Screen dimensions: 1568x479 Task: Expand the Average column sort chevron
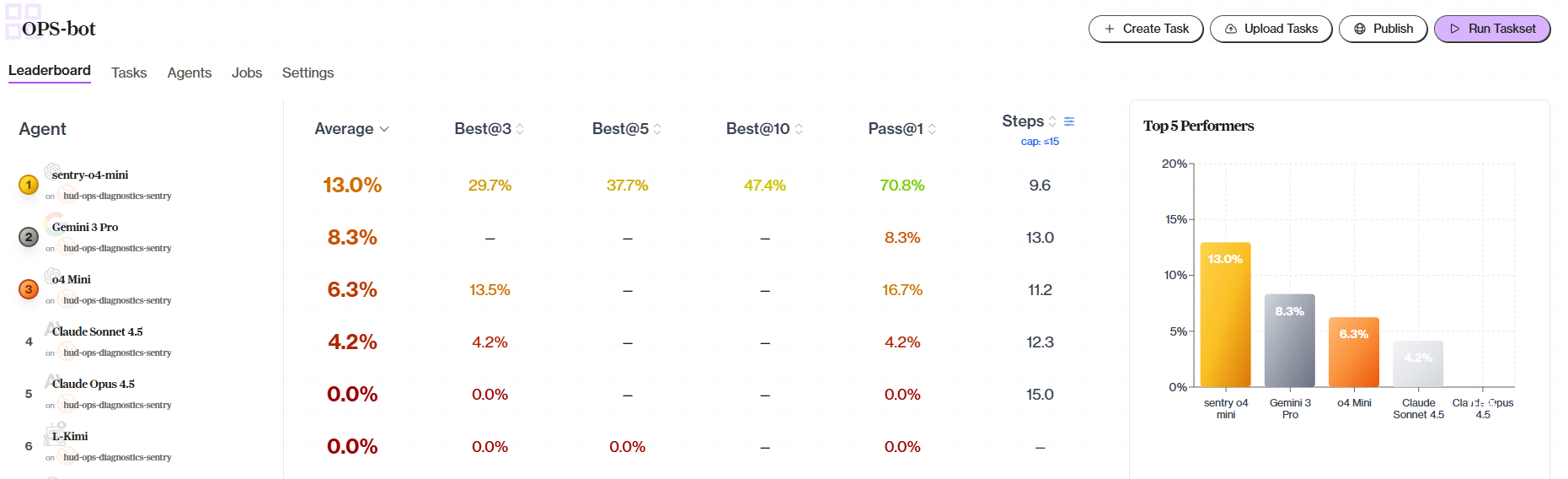tap(384, 129)
